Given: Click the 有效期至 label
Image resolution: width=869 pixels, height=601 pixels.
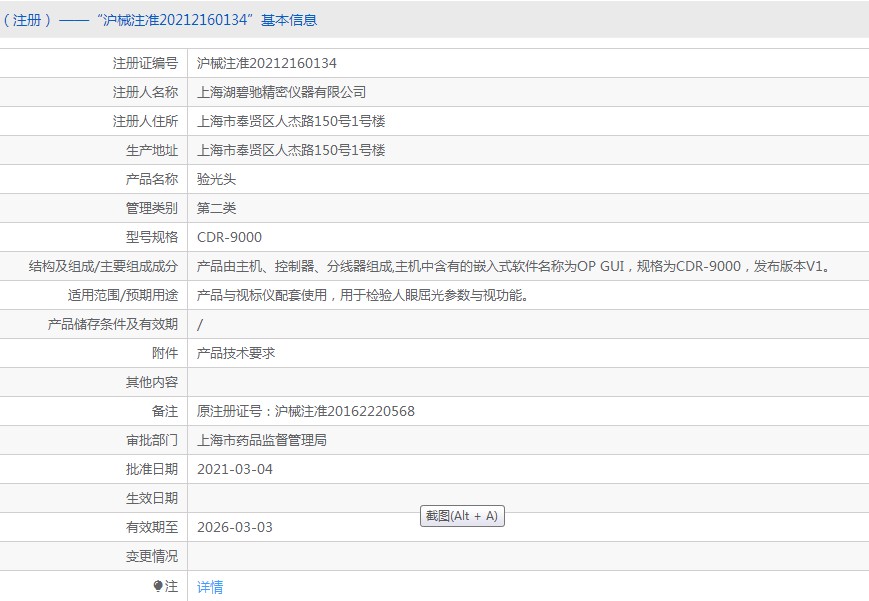Looking at the screenshot, I should (x=152, y=527).
